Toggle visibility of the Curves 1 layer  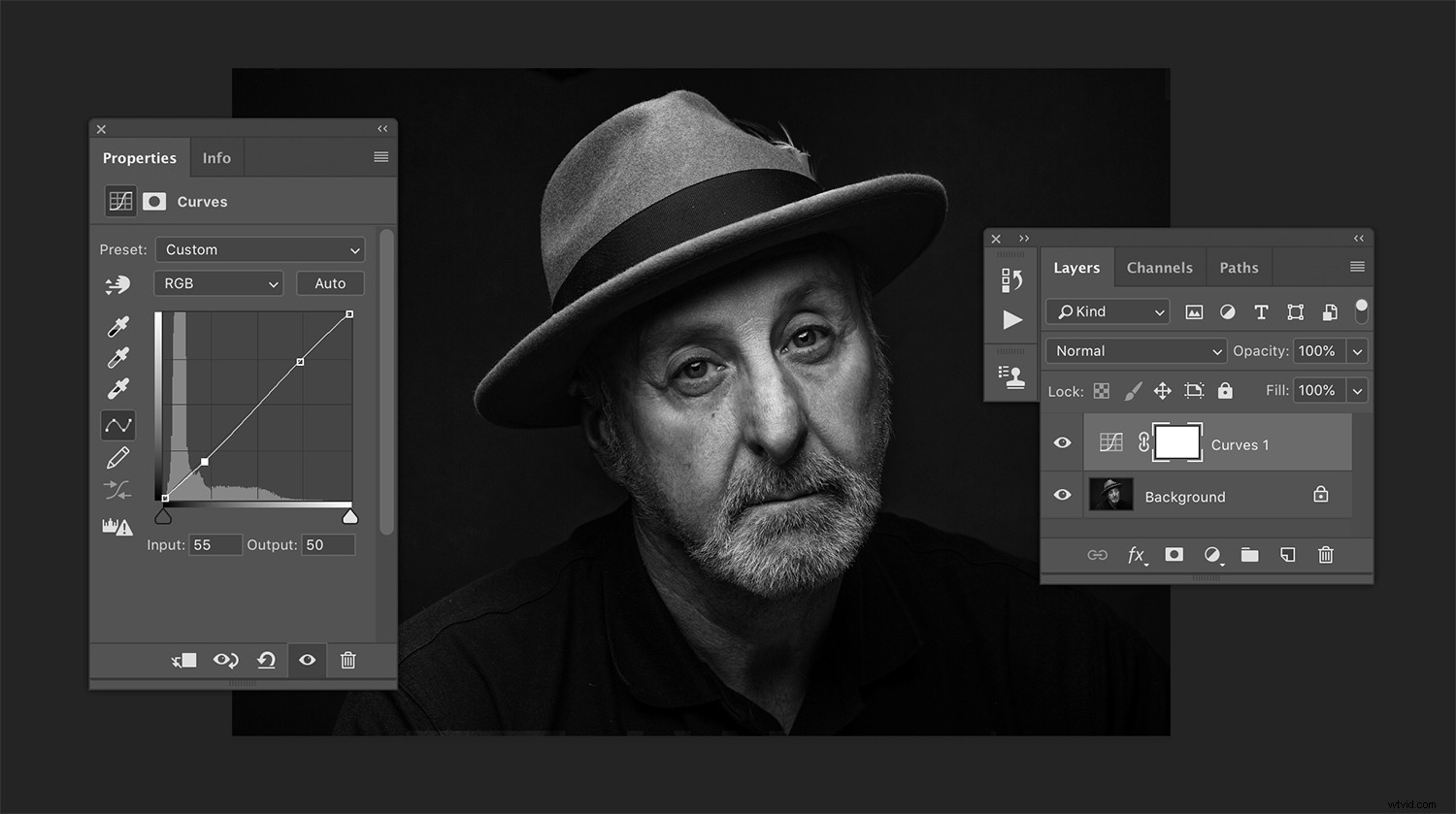[1062, 442]
